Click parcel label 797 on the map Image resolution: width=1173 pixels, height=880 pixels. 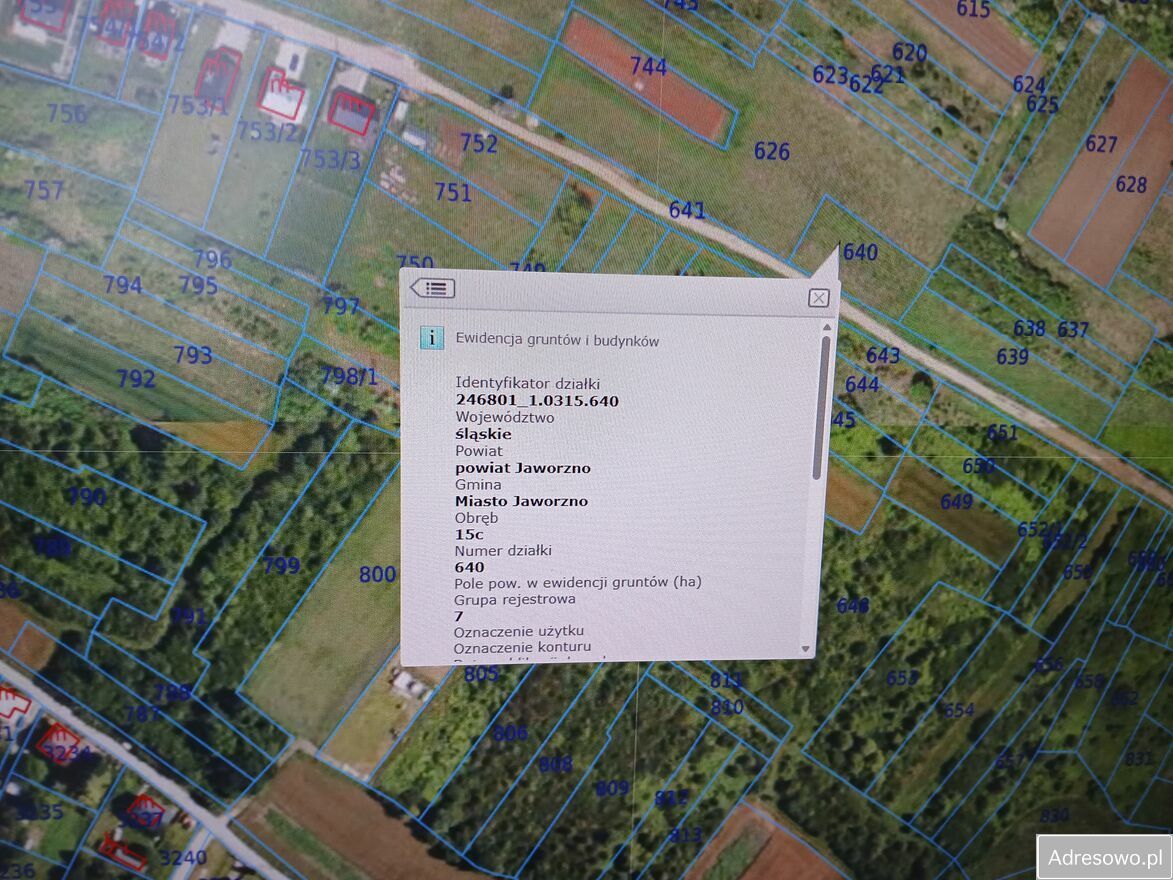(x=341, y=306)
